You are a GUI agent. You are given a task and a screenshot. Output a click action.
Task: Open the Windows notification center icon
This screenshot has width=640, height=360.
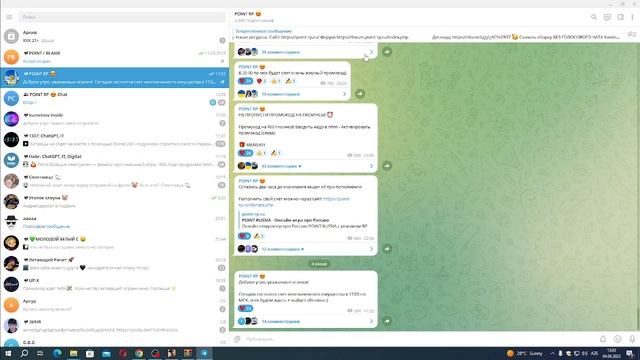click(630, 353)
